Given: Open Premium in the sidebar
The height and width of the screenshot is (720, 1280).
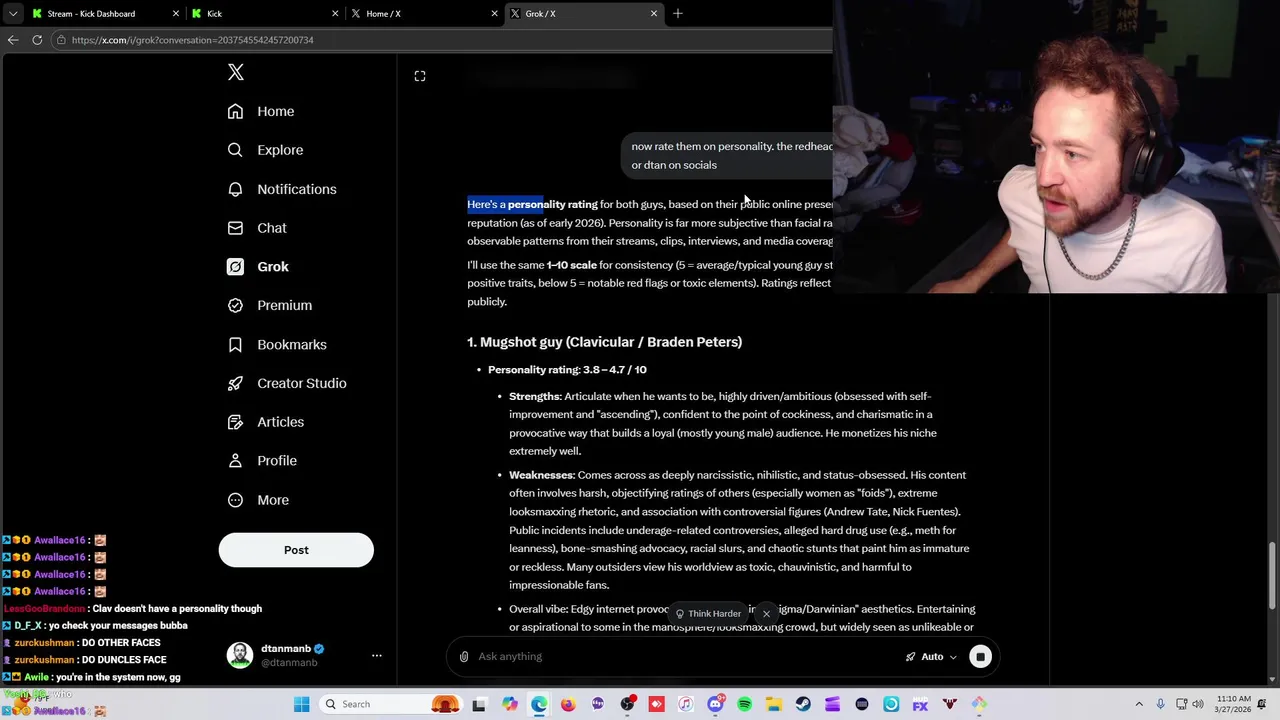Looking at the screenshot, I should coord(270,305).
